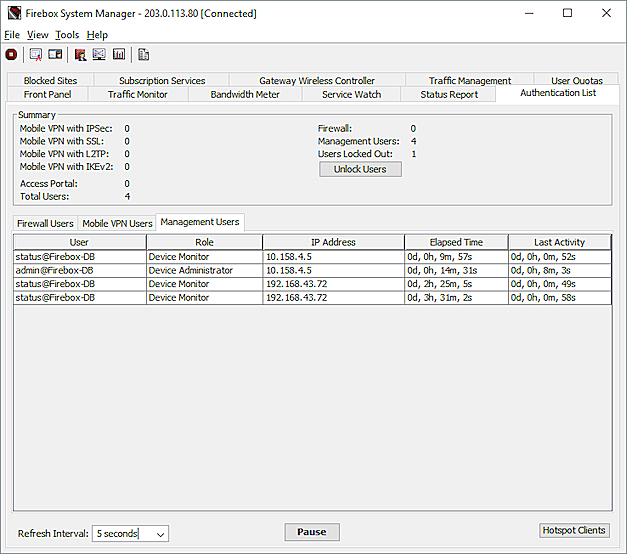Click the Hotspot Clients button
This screenshot has width=627, height=554.
click(574, 531)
